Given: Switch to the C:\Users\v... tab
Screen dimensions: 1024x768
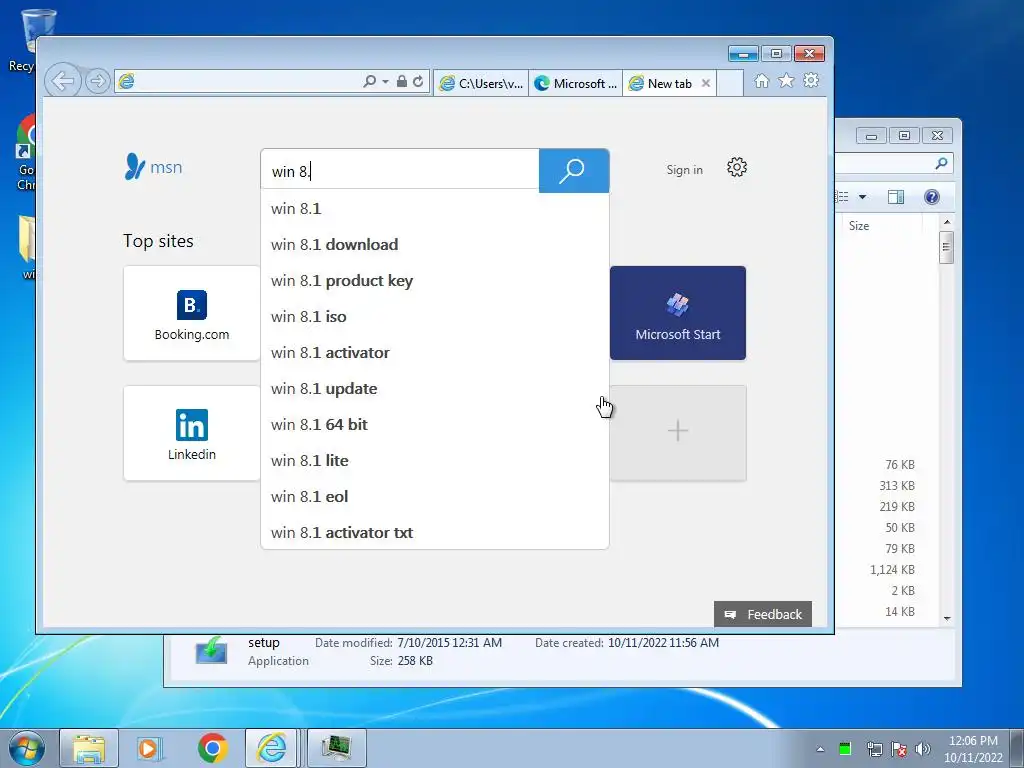Looking at the screenshot, I should (x=481, y=84).
